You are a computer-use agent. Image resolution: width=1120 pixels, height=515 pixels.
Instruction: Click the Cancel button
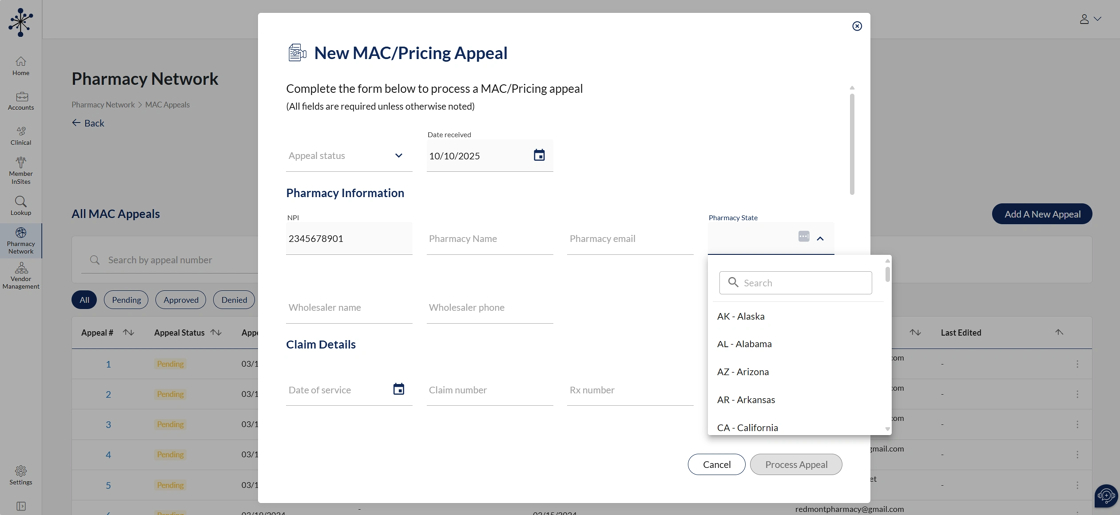(716, 464)
